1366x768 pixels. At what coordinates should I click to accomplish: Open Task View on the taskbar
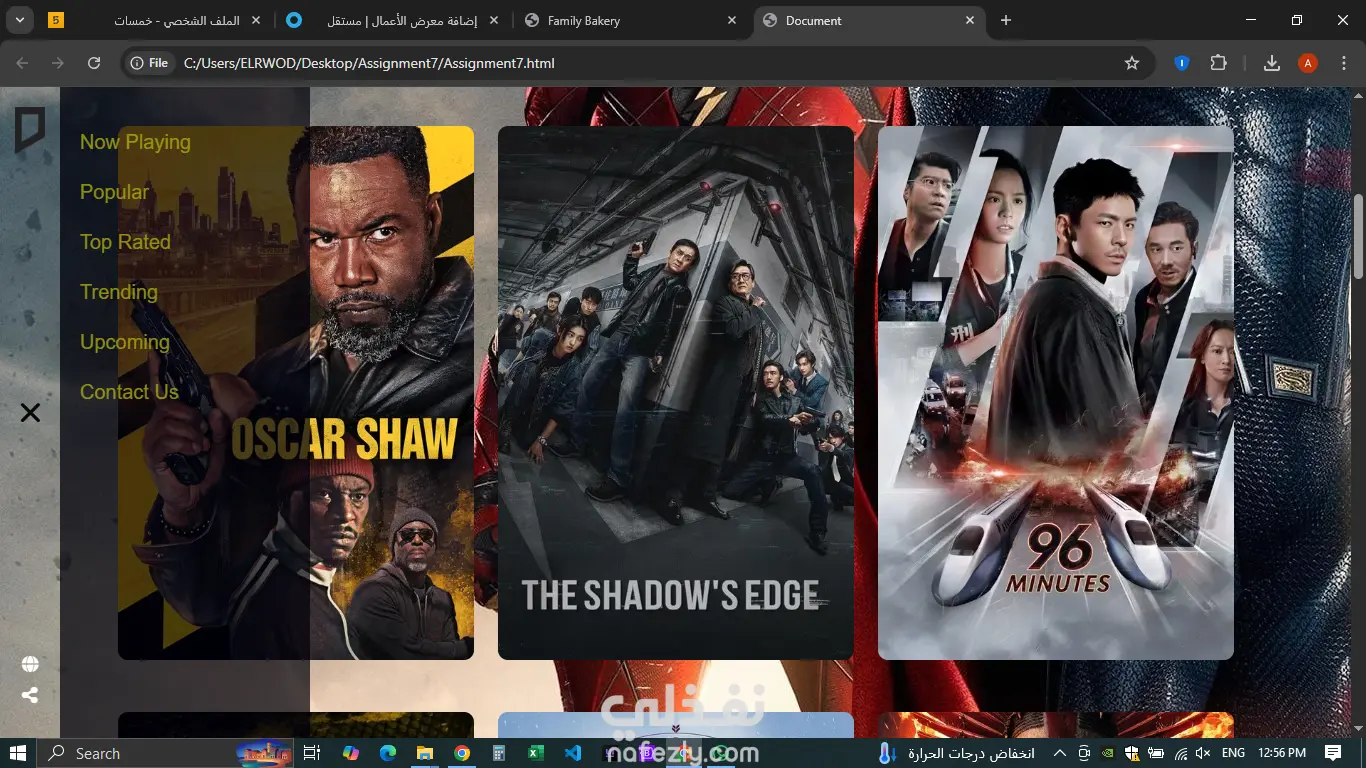tap(312, 753)
